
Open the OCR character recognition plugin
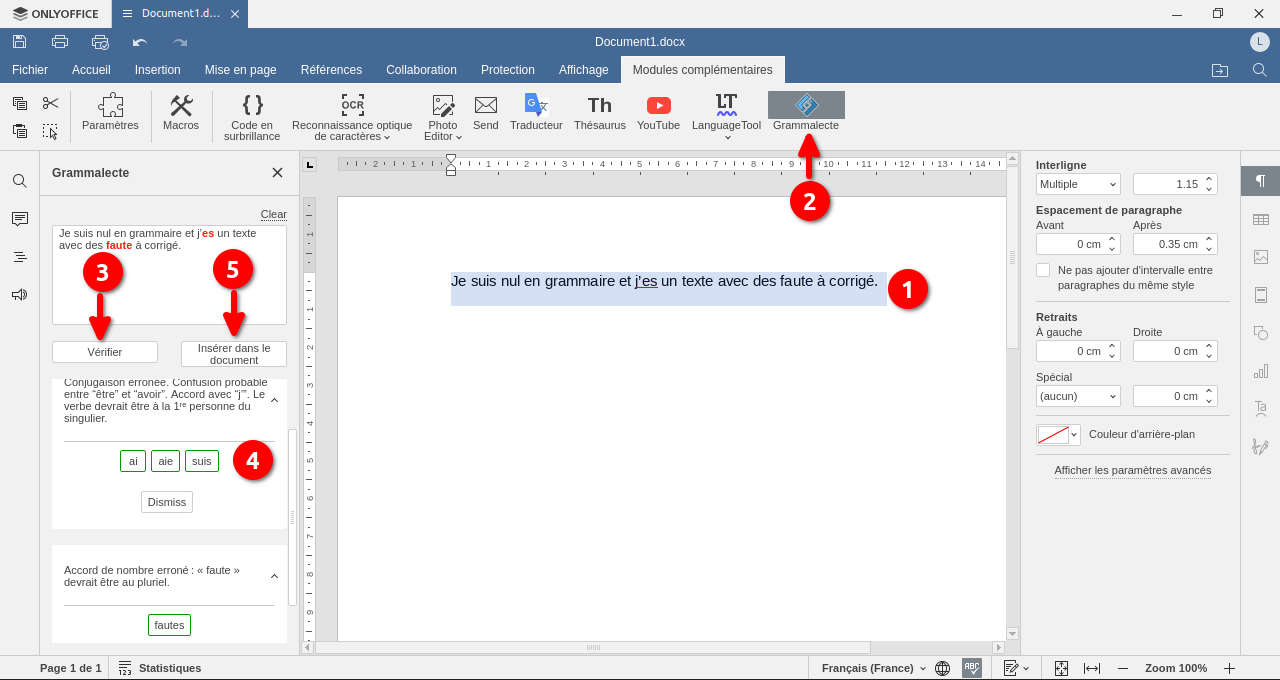click(352, 117)
